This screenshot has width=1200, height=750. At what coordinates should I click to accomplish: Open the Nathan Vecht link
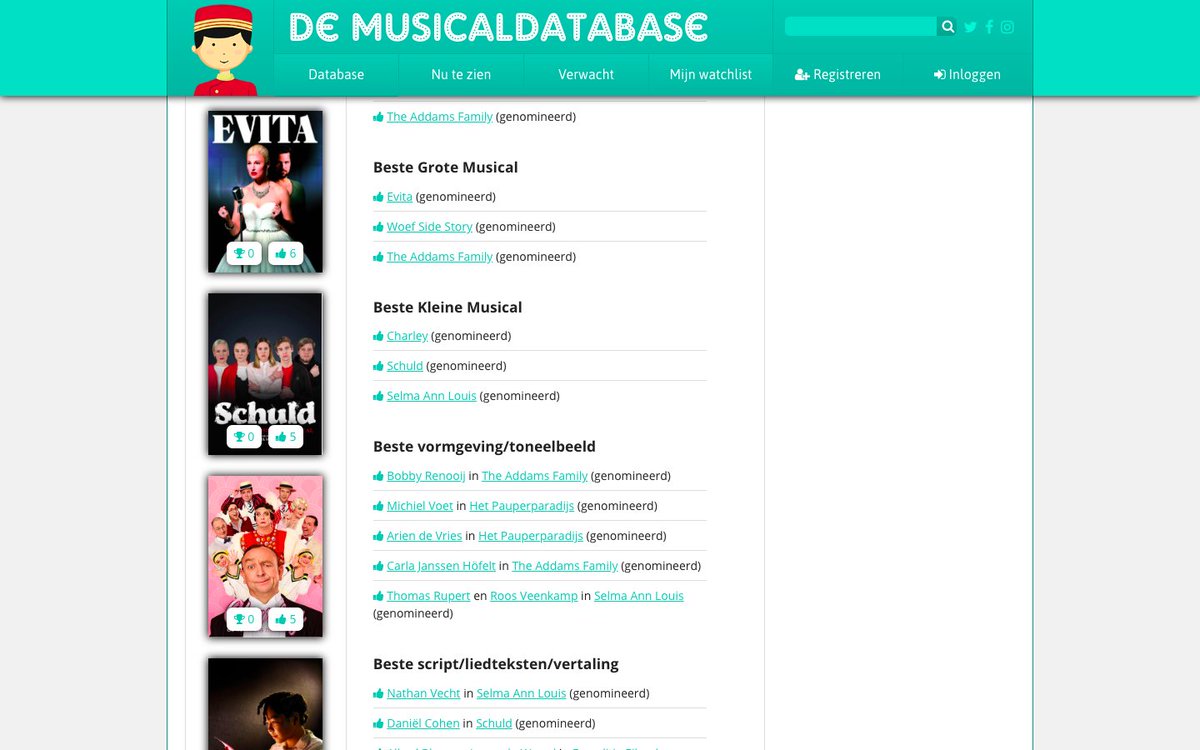click(x=424, y=694)
